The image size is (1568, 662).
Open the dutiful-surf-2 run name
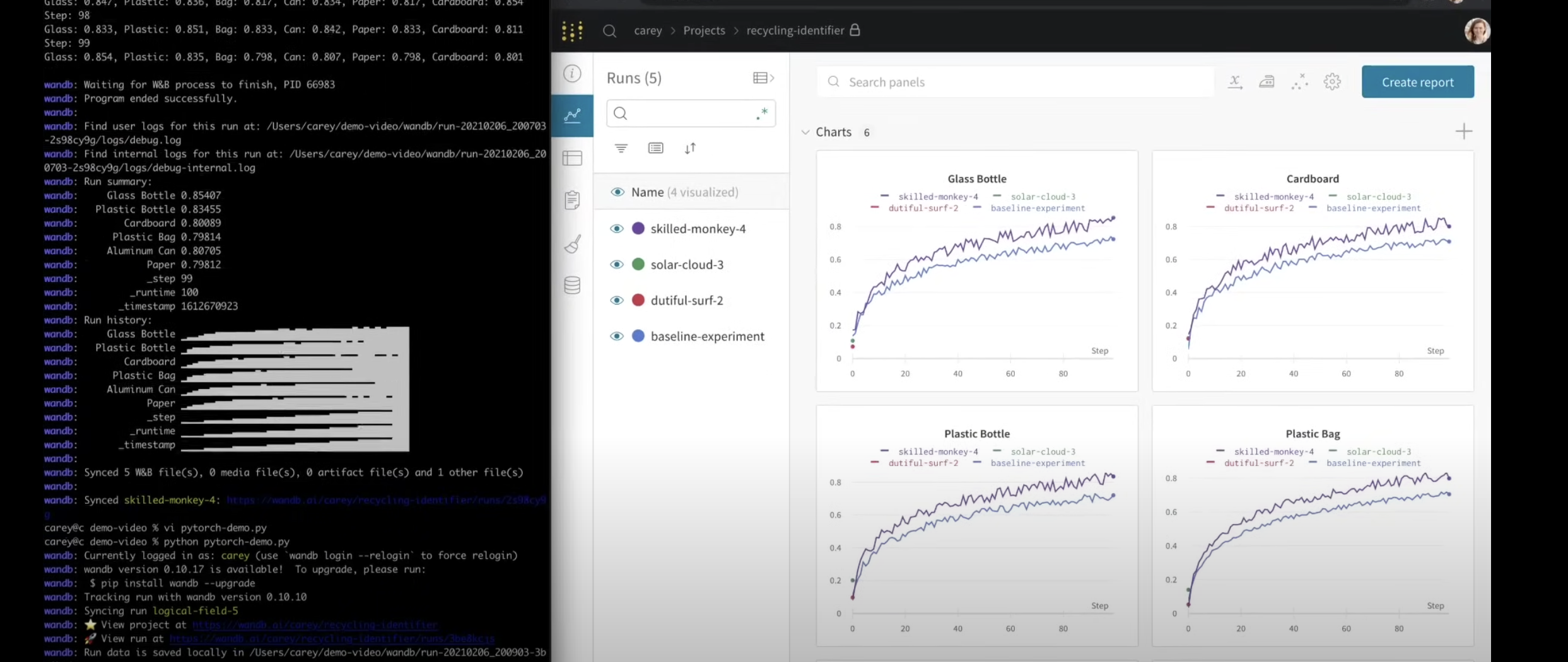[687, 300]
